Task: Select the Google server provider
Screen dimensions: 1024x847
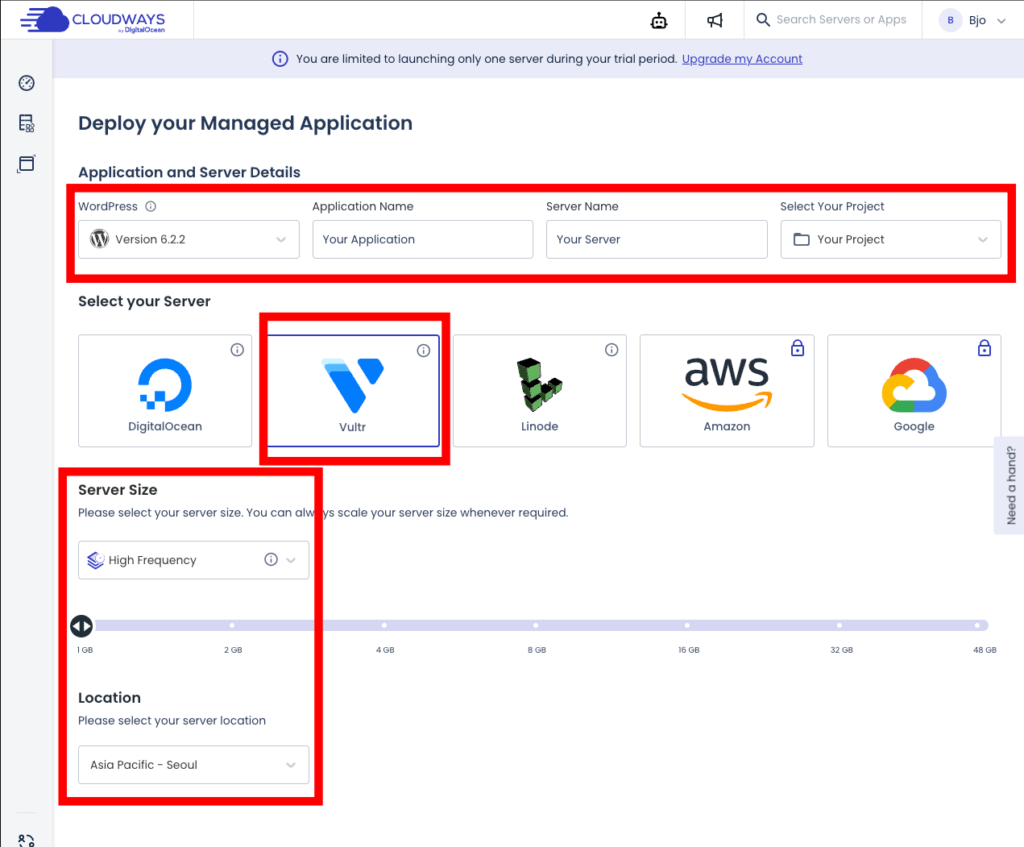Action: [x=914, y=391]
